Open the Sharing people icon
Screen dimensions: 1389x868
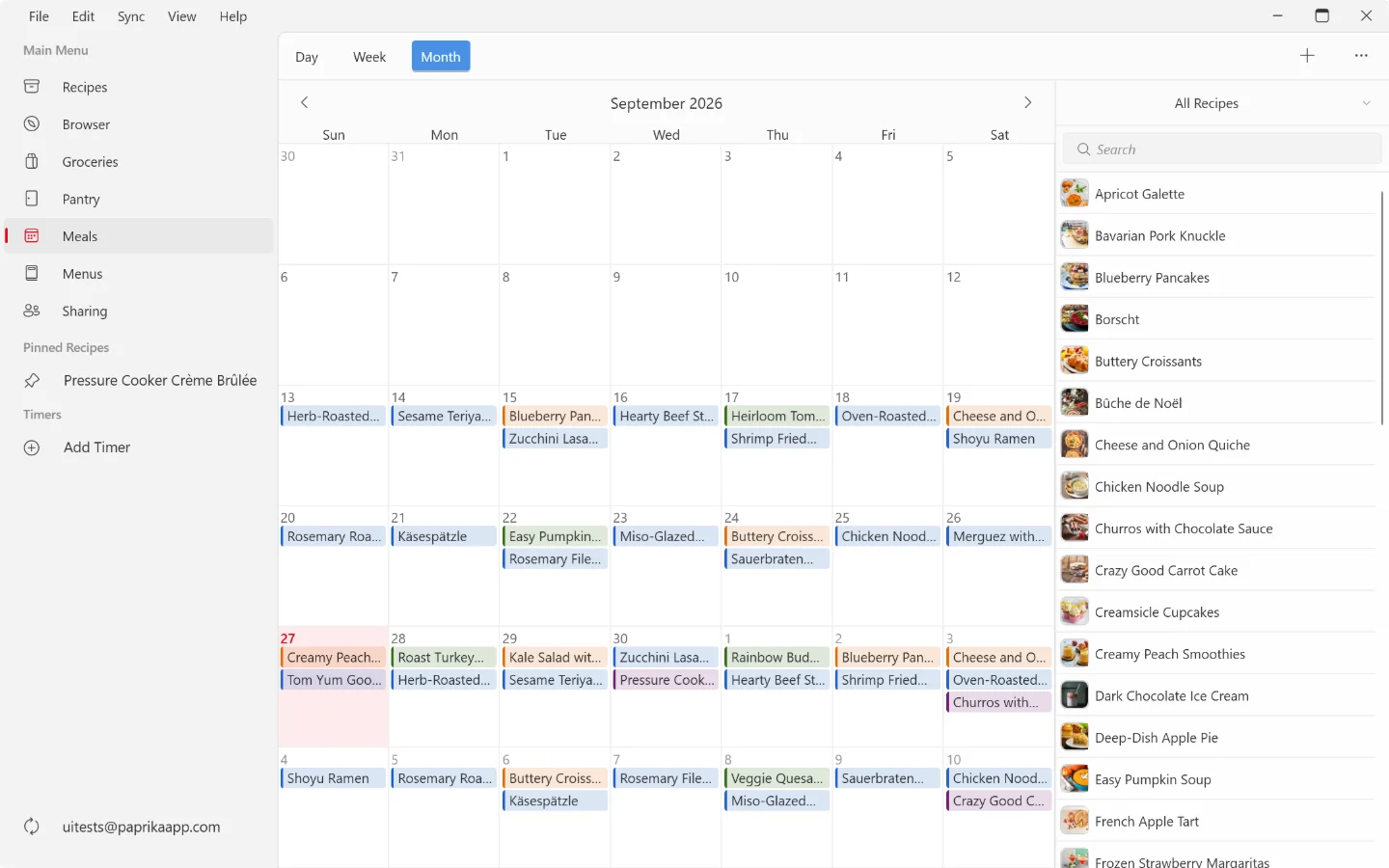[32, 311]
